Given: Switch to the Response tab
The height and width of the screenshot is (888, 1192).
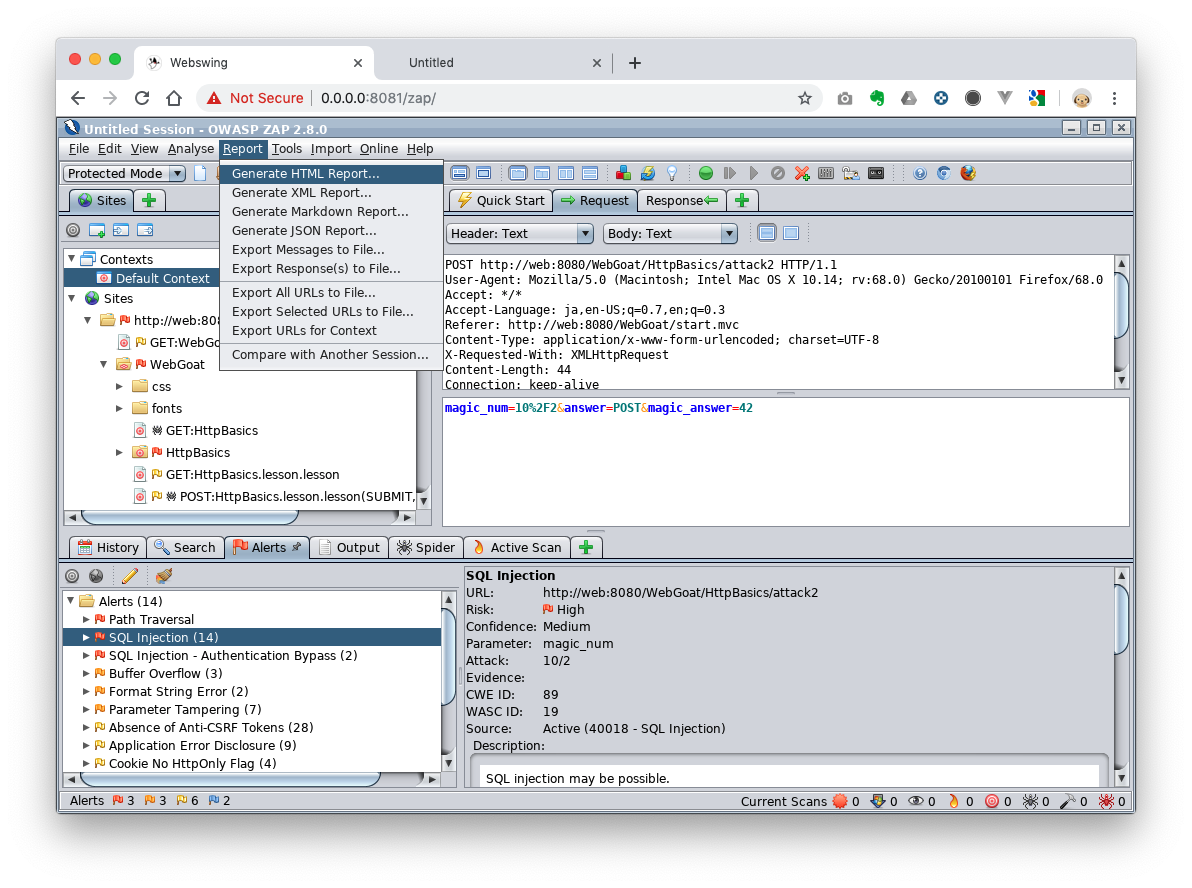Looking at the screenshot, I should tap(681, 201).
